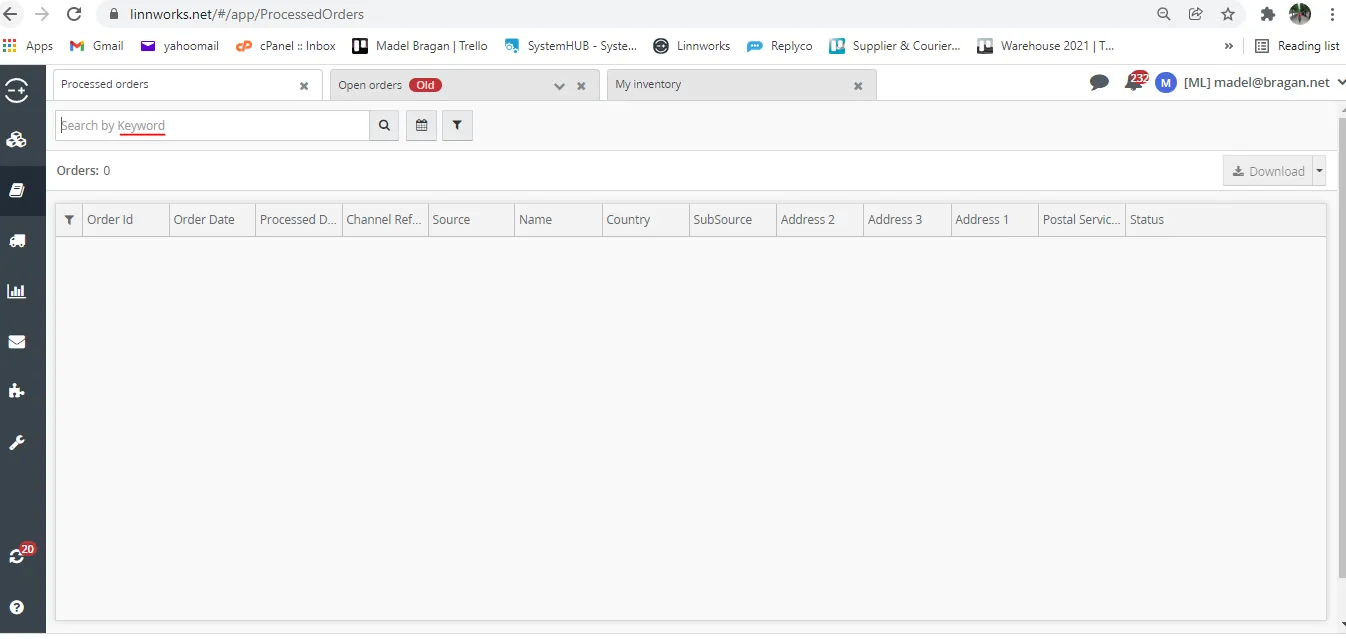The image size is (1346, 639).
Task: Close the Open orders tab
Action: 581,86
